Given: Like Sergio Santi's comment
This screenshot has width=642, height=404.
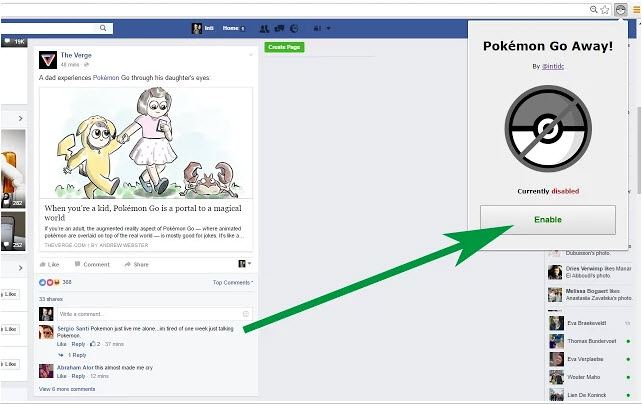Looking at the screenshot, I should pyautogui.click(x=61, y=344).
